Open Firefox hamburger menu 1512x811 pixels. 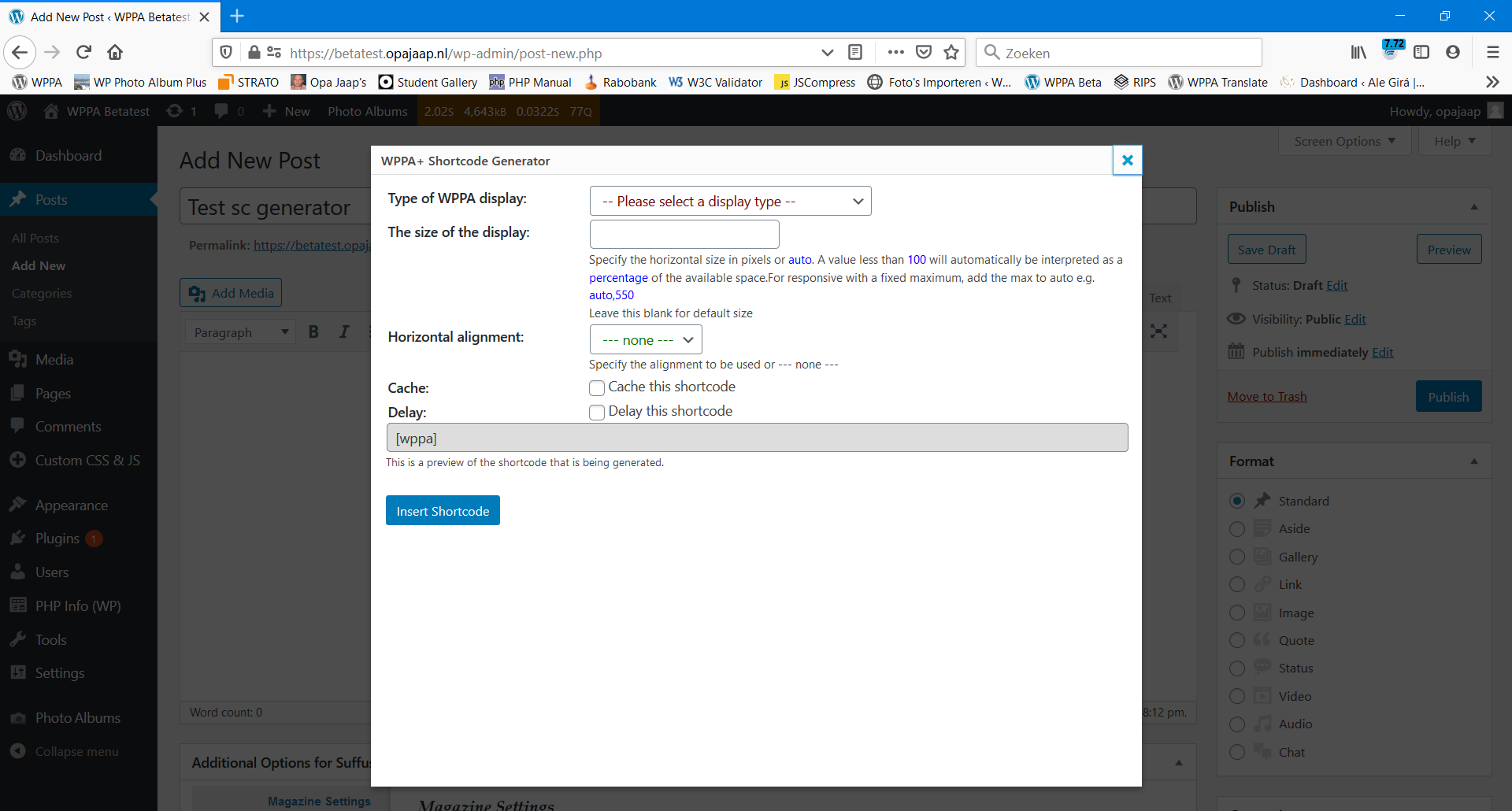1492,53
